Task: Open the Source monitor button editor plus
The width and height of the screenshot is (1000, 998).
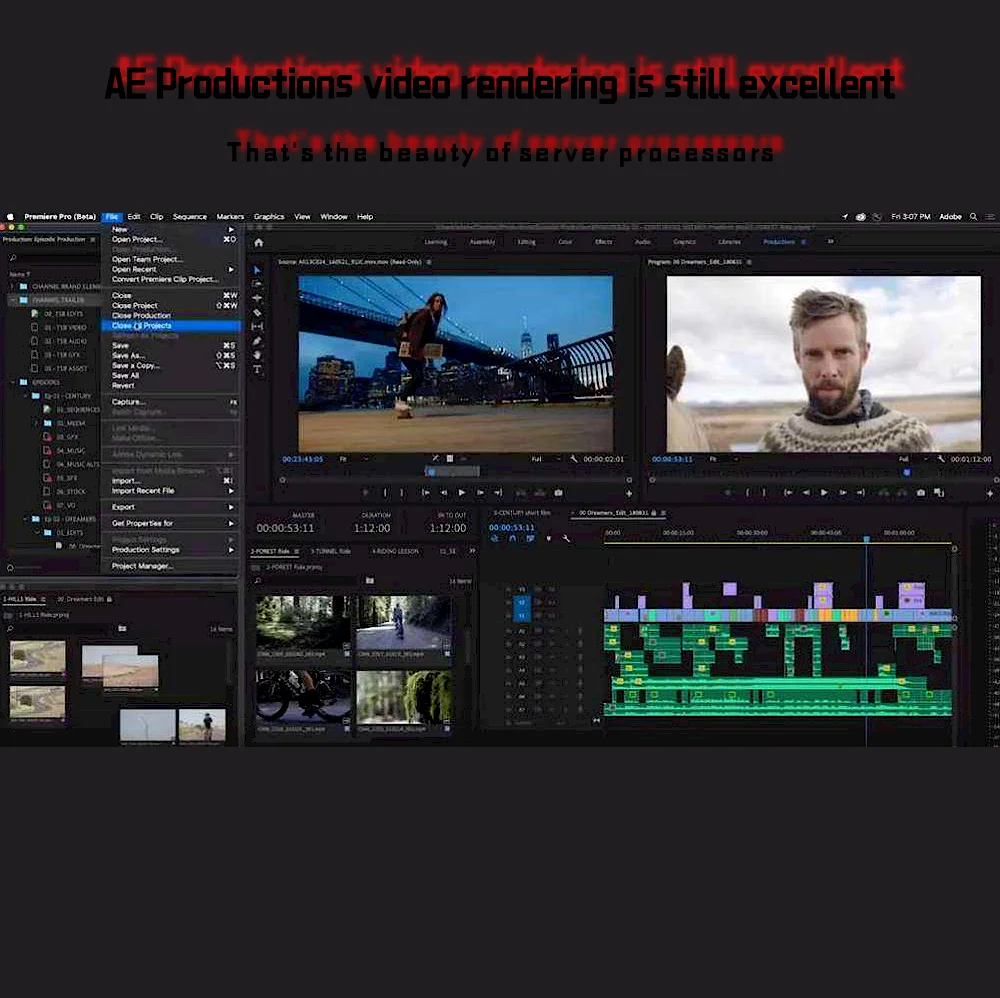Action: tap(629, 493)
